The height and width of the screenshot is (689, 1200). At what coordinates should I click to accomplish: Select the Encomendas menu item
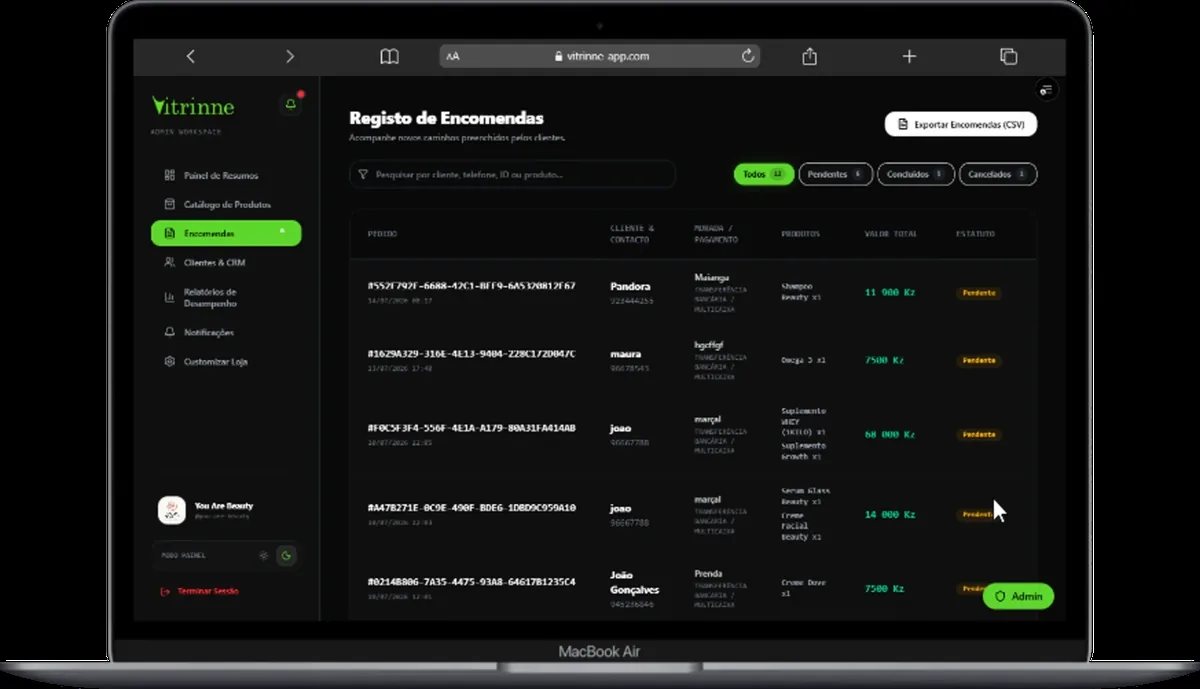[x=226, y=233]
